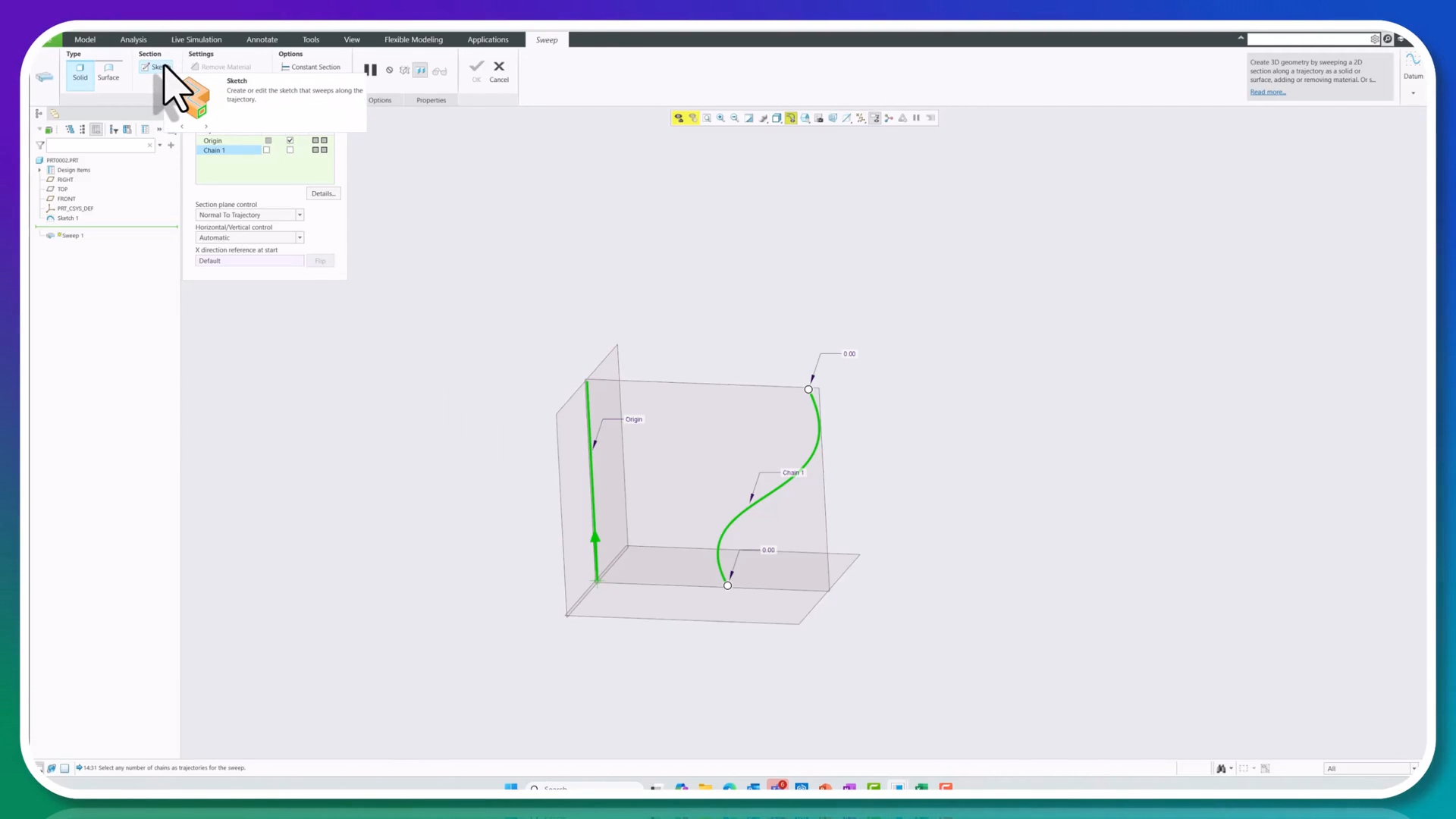Open the selection filter All dropdown

pyautogui.click(x=1371, y=768)
